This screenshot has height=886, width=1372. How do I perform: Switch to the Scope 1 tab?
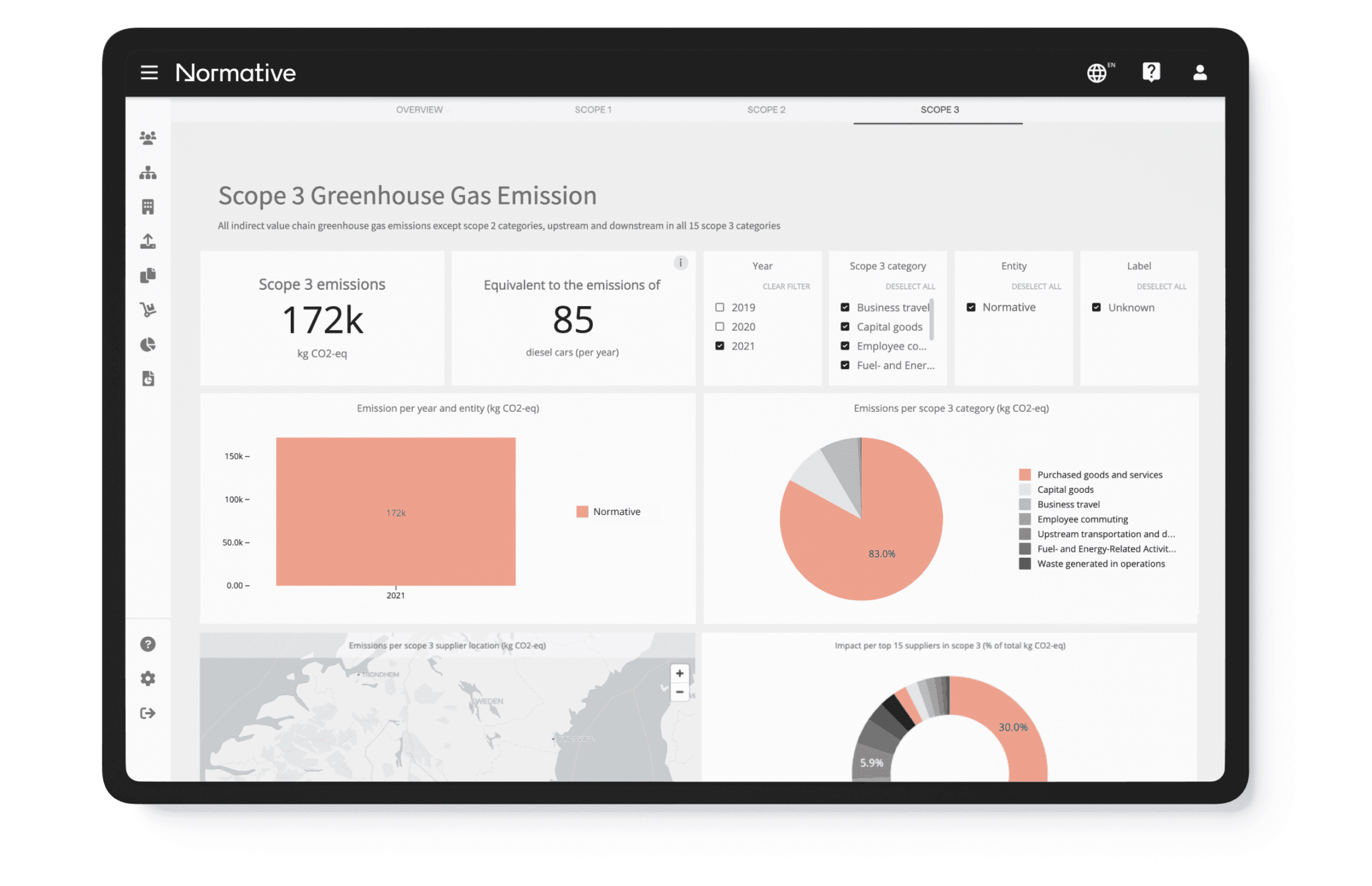point(594,109)
